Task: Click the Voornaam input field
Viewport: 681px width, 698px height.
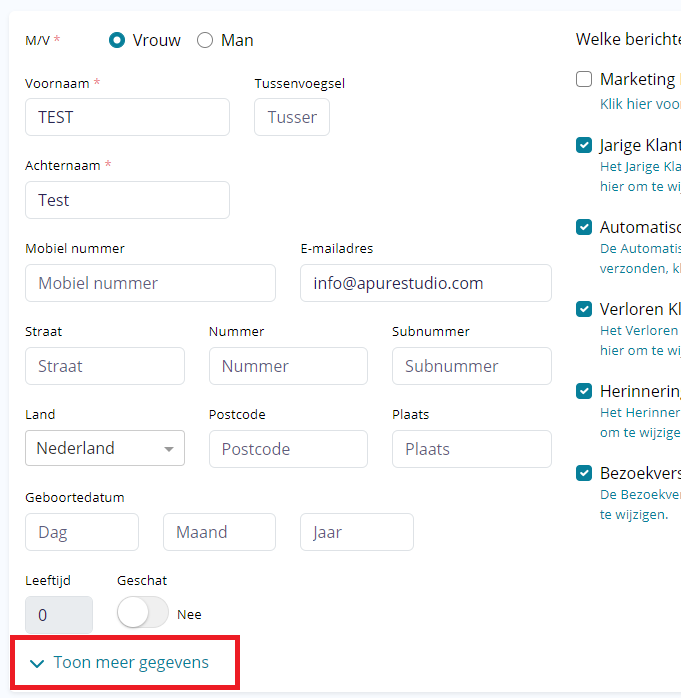Action: pyautogui.click(x=127, y=117)
